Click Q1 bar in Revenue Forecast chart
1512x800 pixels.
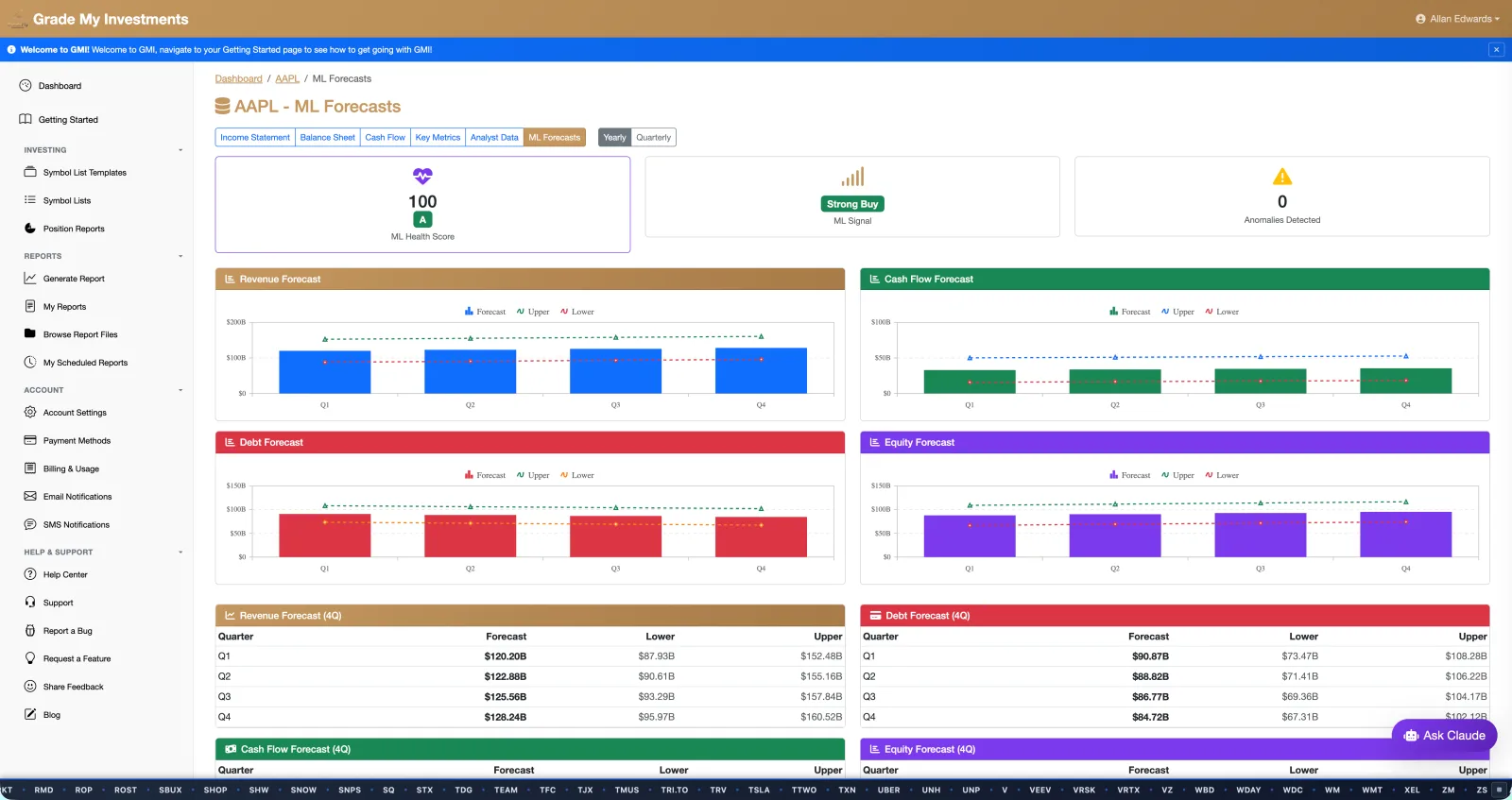[x=324, y=372]
